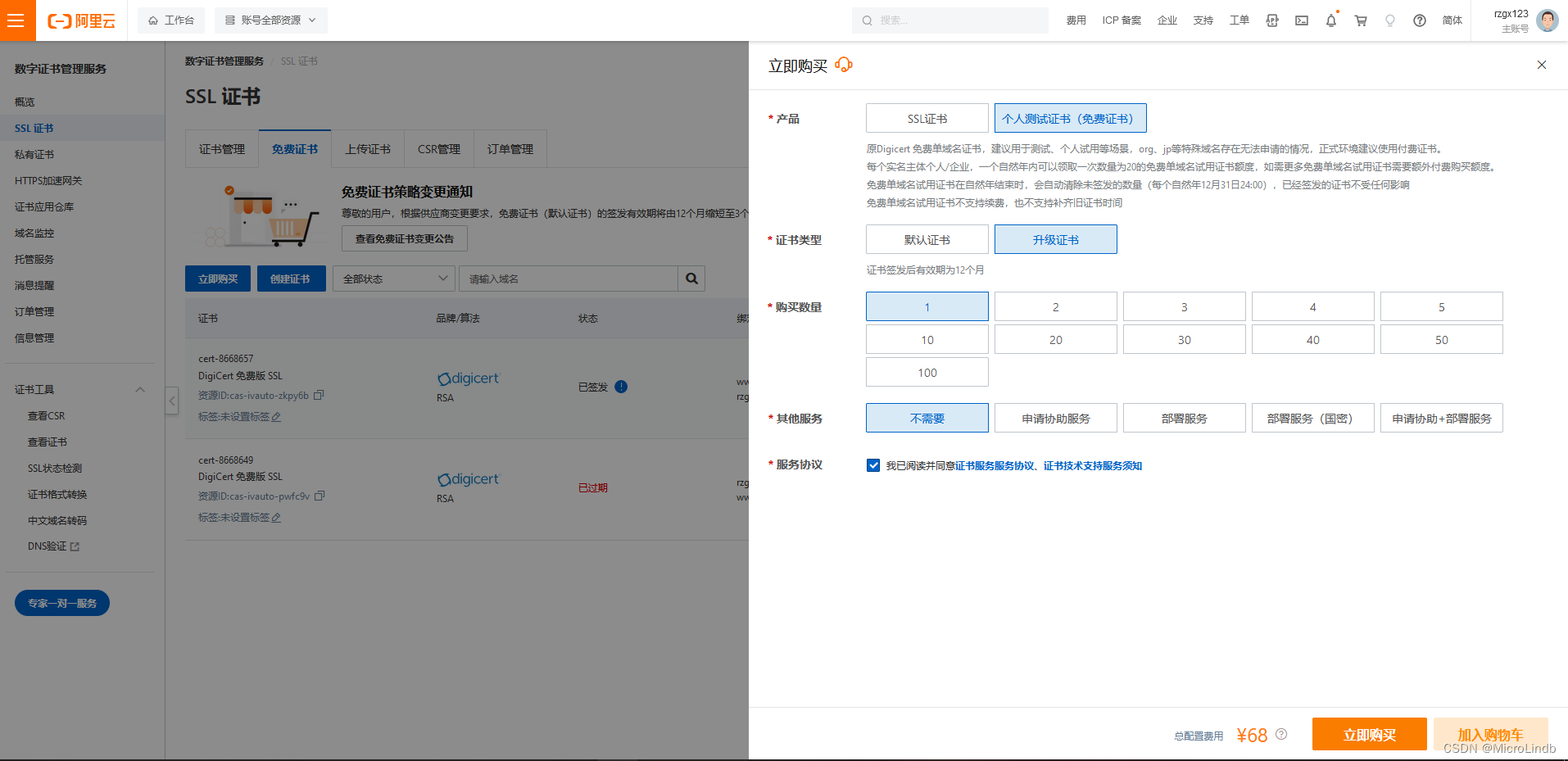
Task: Click 查看免费证书变更公告 button
Action: coord(405,238)
